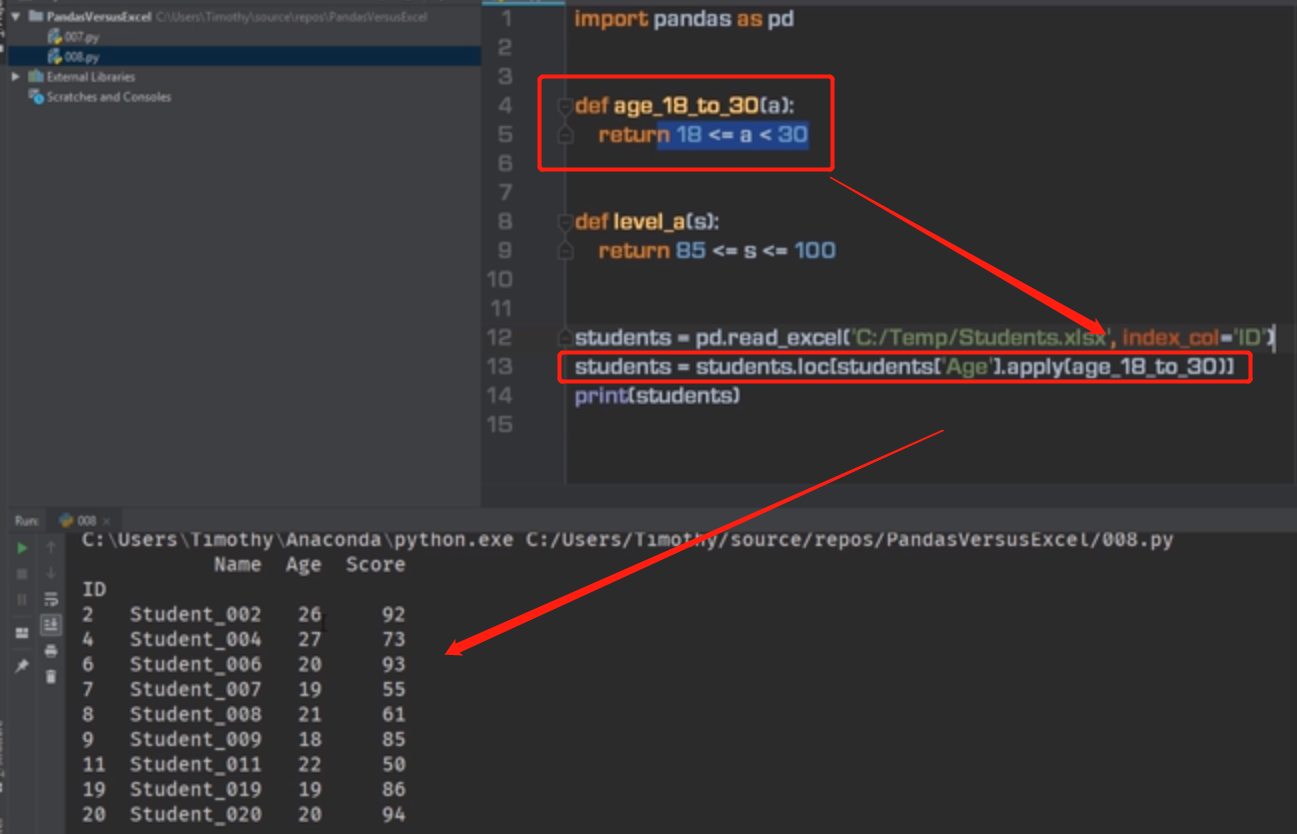The width and height of the screenshot is (1297, 834).
Task: Click the Up the stack trace arrow
Action: pyautogui.click(x=51, y=548)
